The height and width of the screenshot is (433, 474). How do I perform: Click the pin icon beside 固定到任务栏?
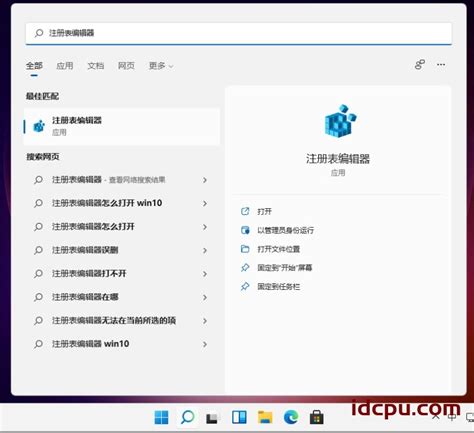coord(245,286)
